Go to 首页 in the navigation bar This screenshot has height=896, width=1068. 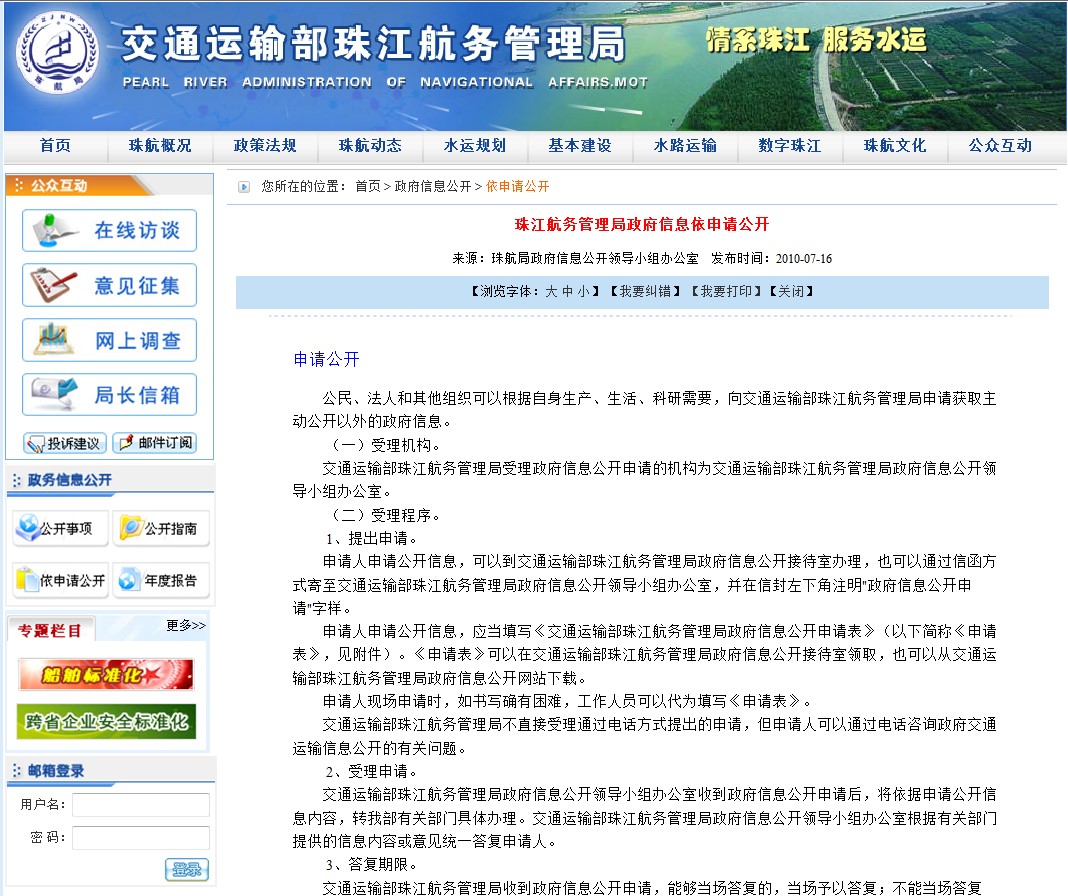tap(55, 146)
